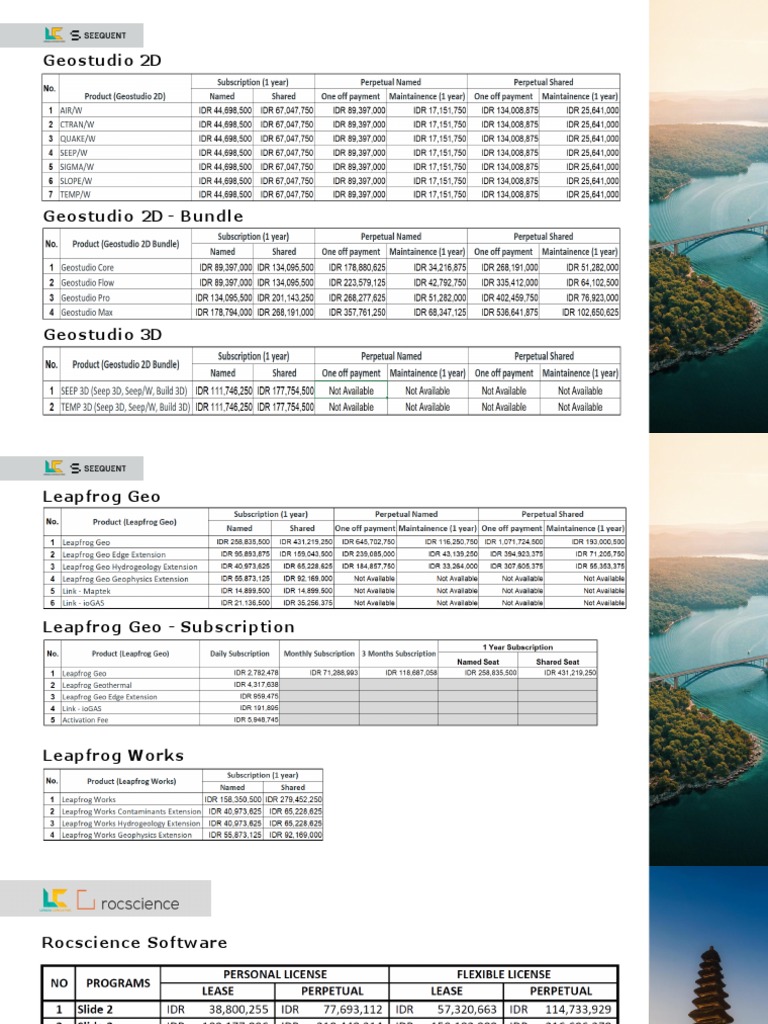Screen dimensions: 768x1024
Task: Click the SLOPE/W product name
Action: click(x=76, y=181)
